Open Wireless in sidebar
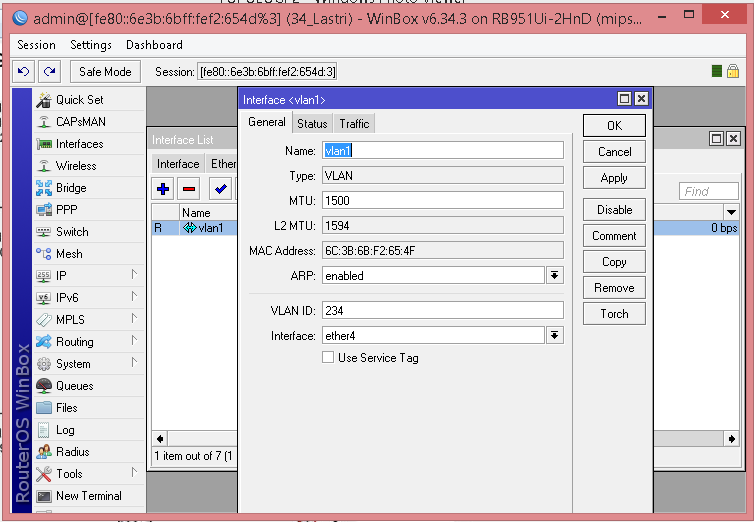 [89, 166]
